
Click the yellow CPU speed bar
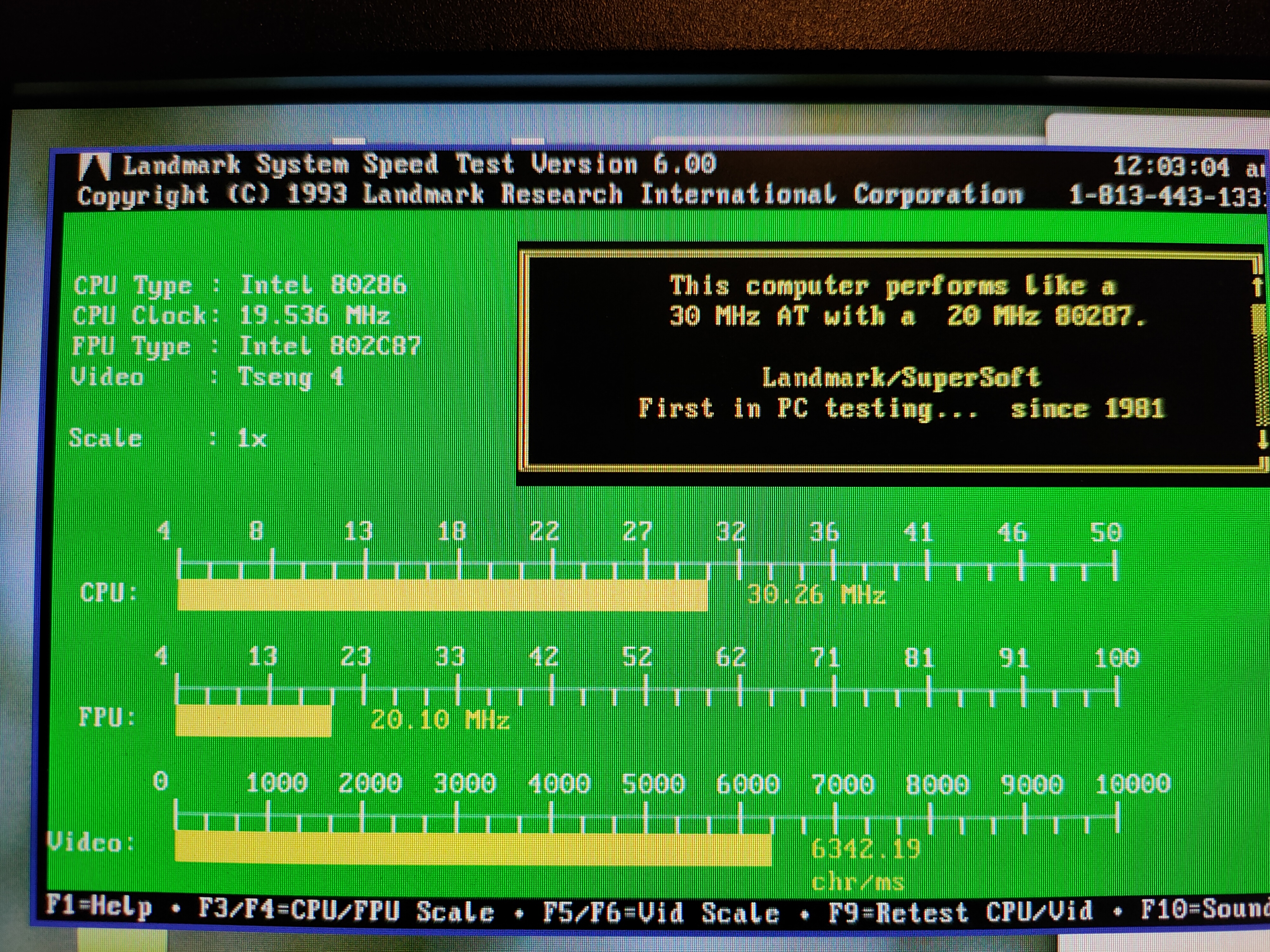(442, 594)
